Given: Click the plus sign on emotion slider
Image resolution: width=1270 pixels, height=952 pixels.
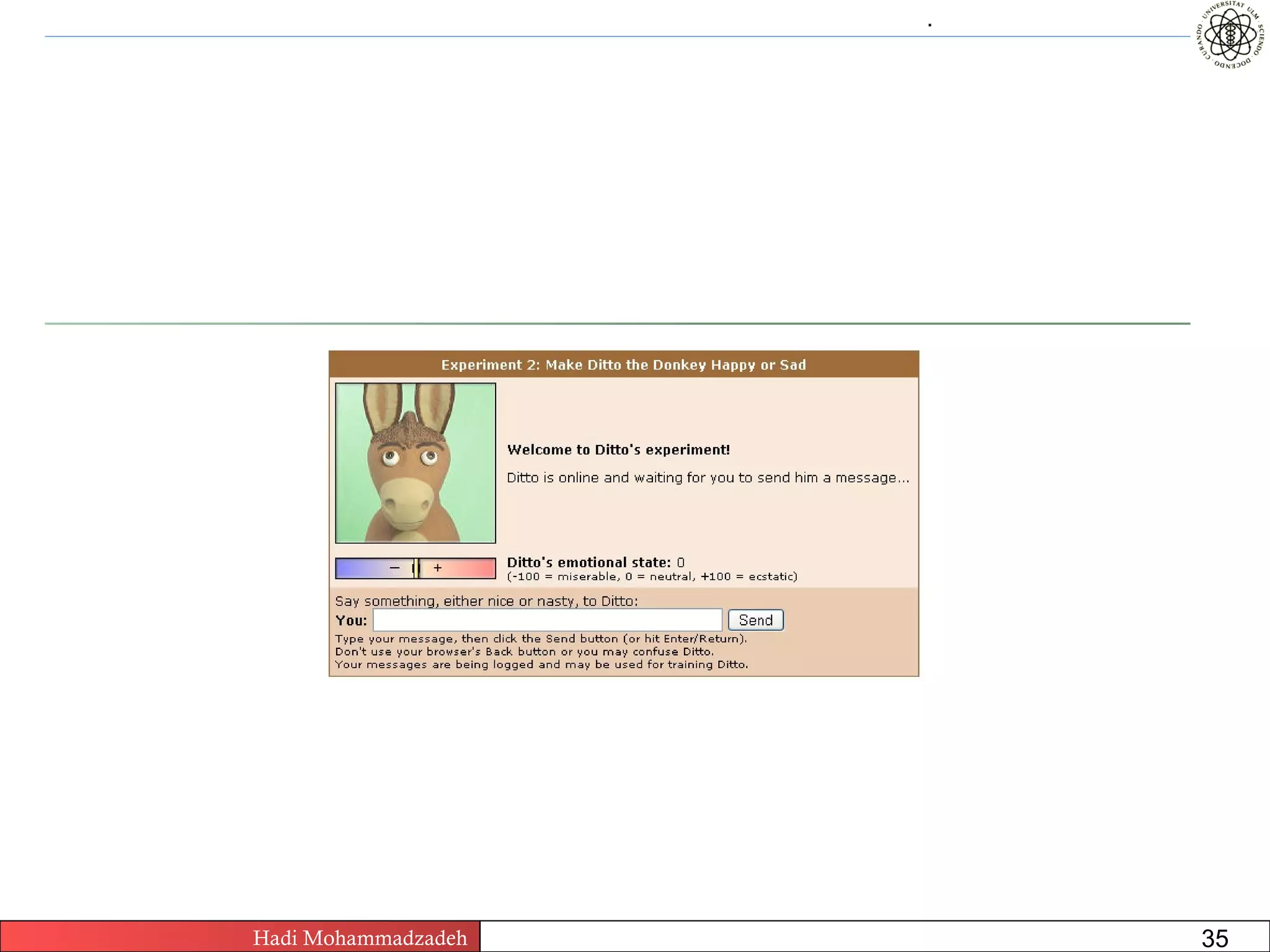Looking at the screenshot, I should [438, 568].
